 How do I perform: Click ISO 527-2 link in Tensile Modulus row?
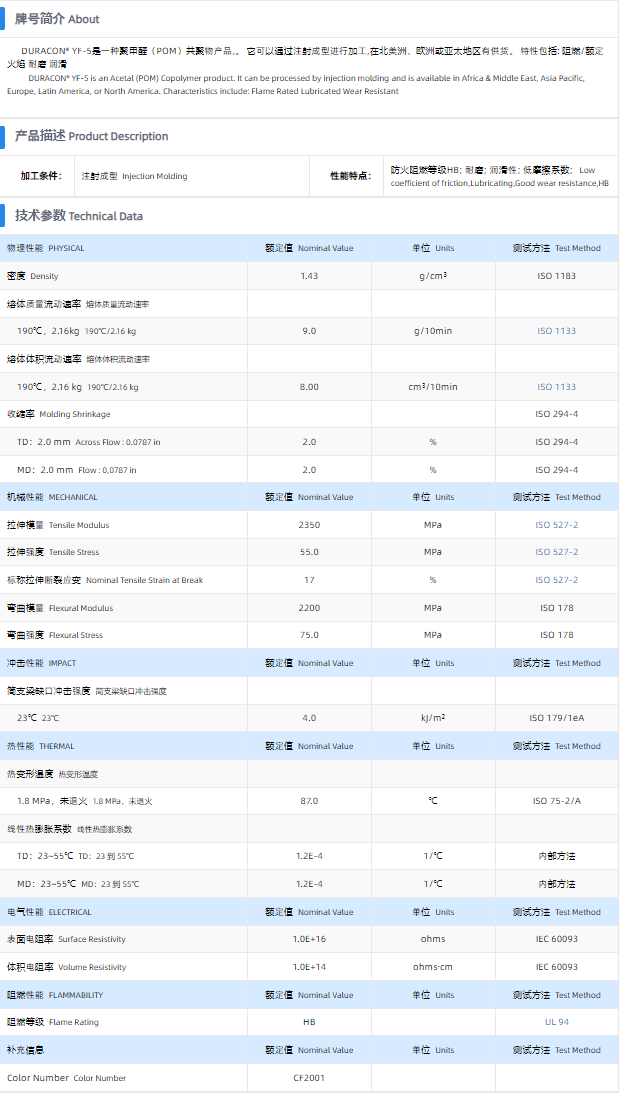[x=556, y=525]
